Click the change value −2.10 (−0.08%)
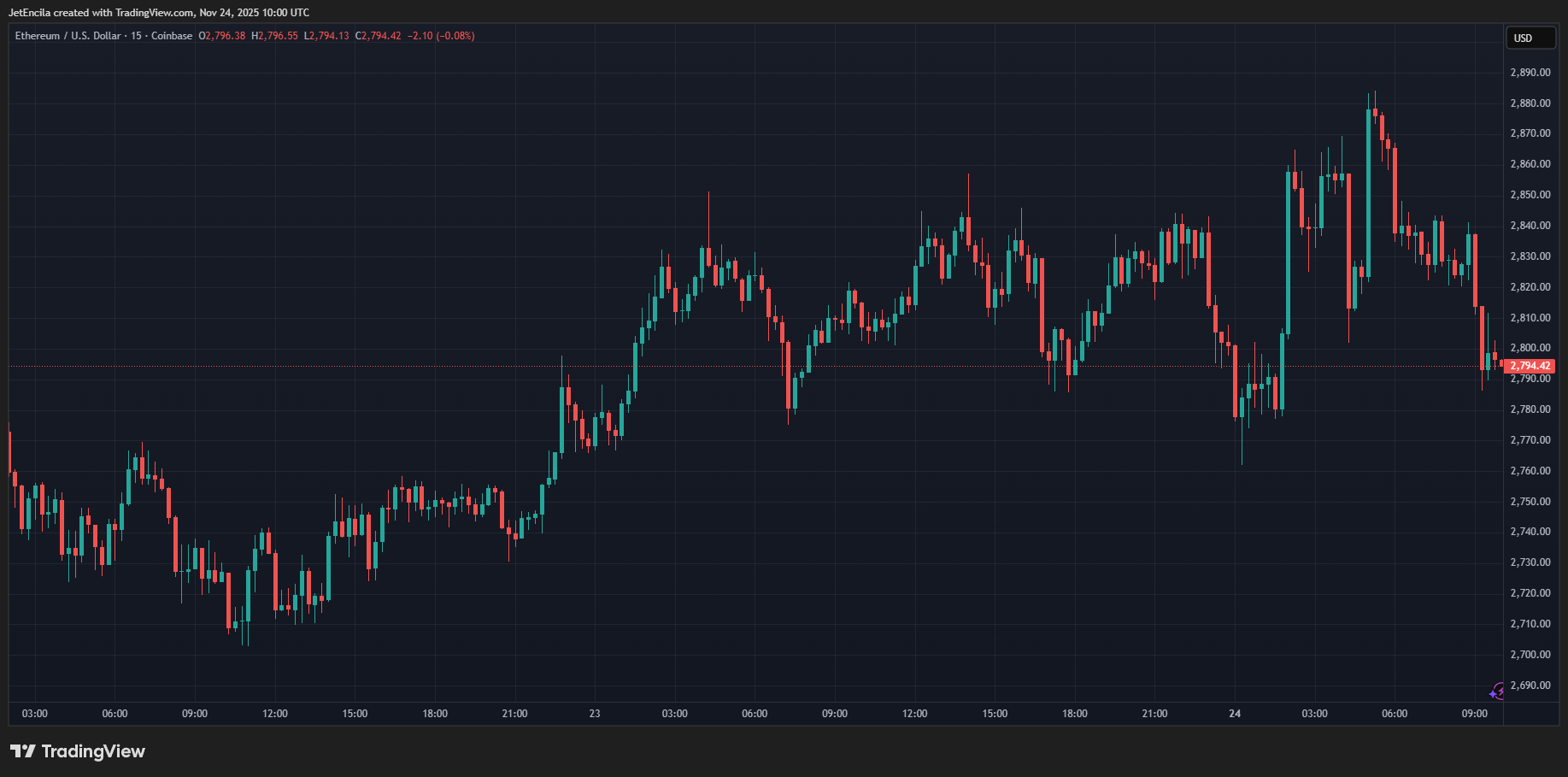The image size is (1568, 777). pyautogui.click(x=441, y=36)
